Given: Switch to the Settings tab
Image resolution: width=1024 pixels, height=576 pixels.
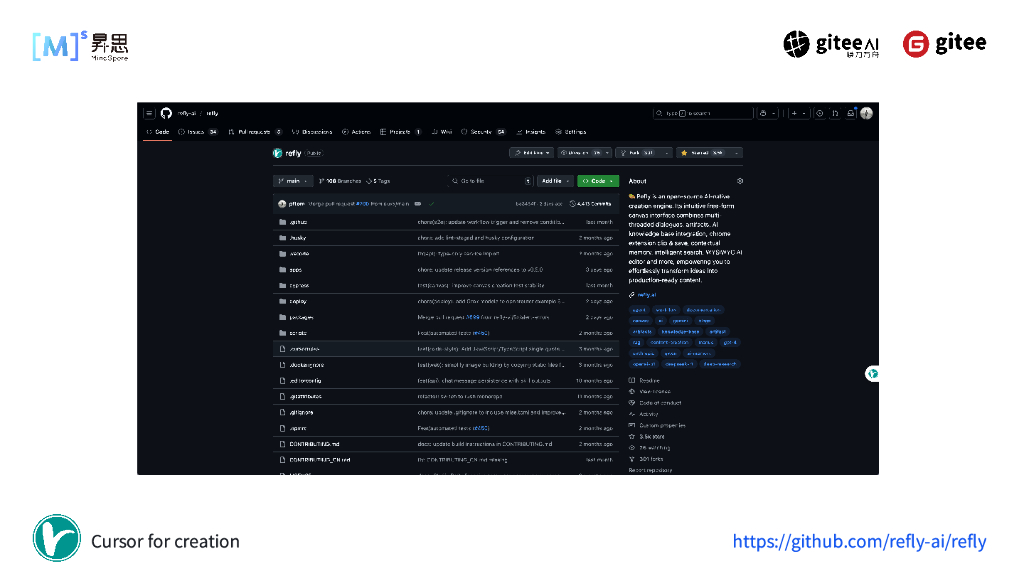Looking at the screenshot, I should (x=571, y=132).
